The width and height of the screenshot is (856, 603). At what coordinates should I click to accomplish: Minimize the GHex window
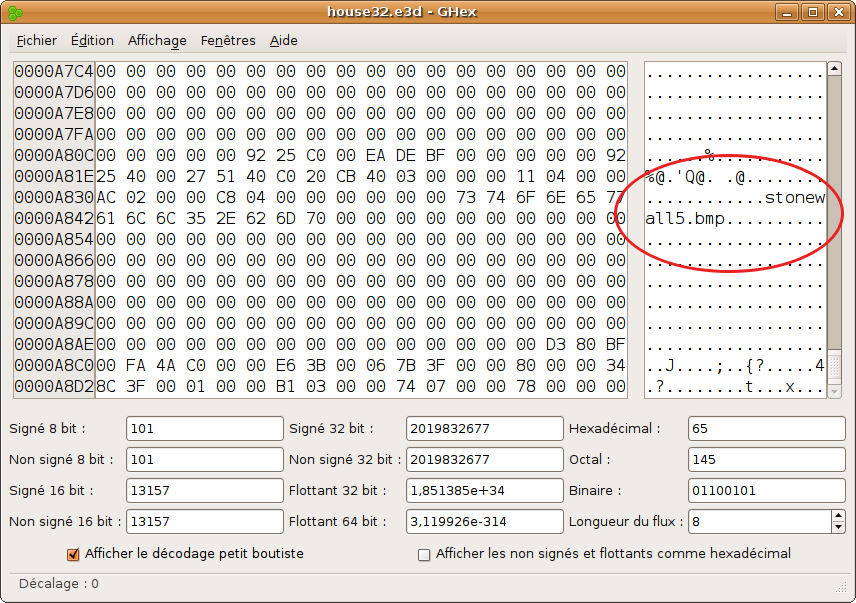787,12
